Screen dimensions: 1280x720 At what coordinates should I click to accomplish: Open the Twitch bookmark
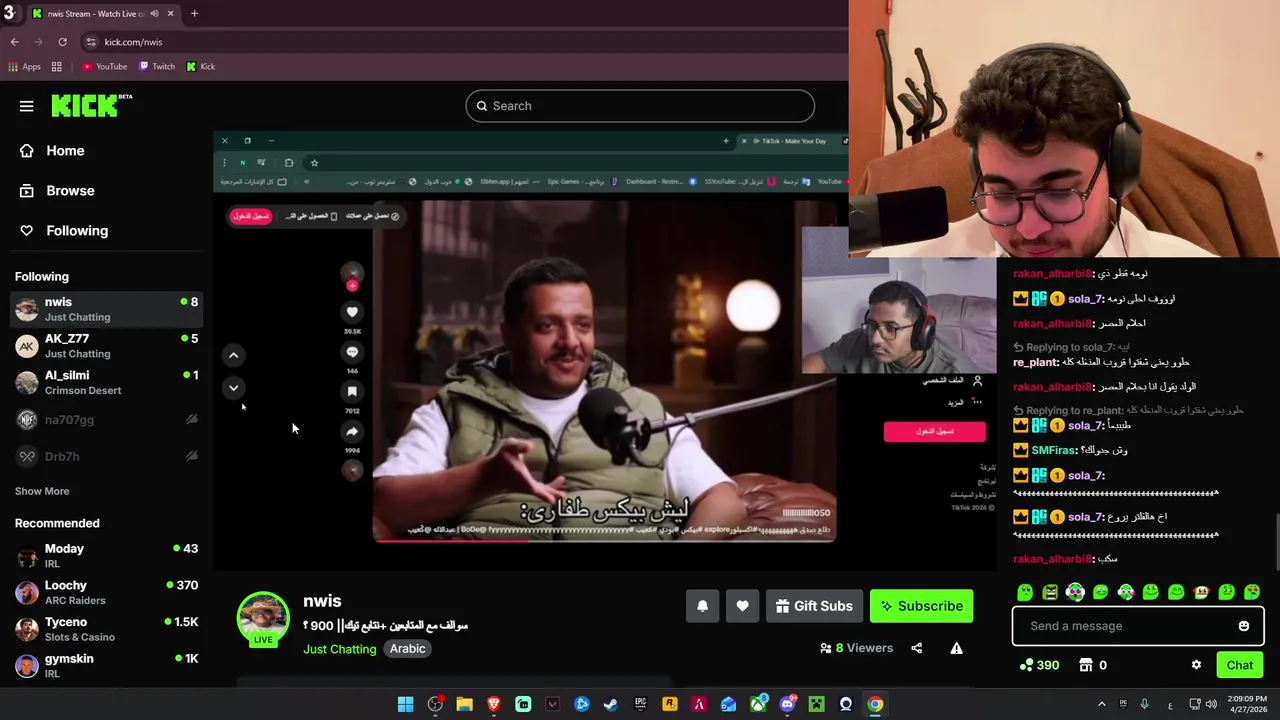[157, 67]
